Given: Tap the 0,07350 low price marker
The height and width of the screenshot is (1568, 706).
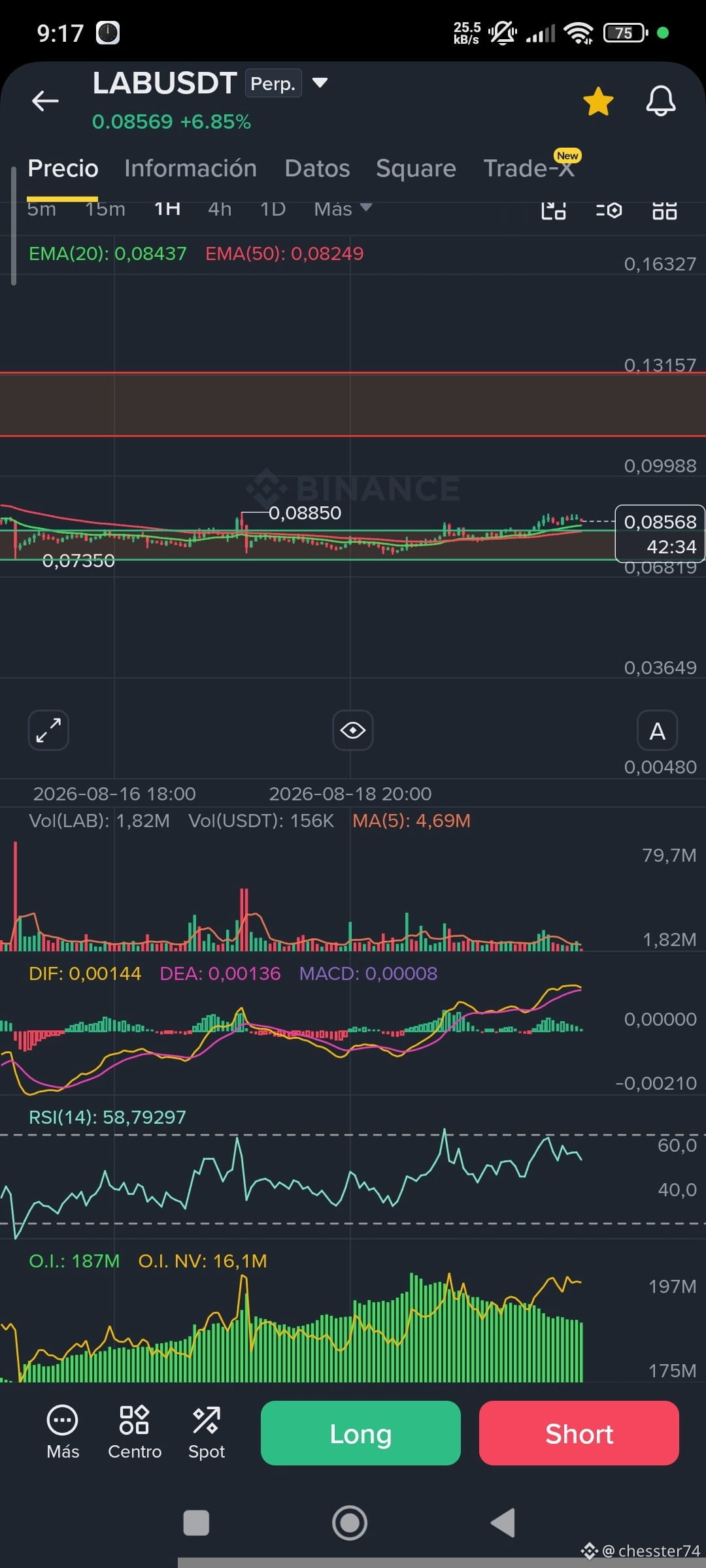Looking at the screenshot, I should click(78, 561).
